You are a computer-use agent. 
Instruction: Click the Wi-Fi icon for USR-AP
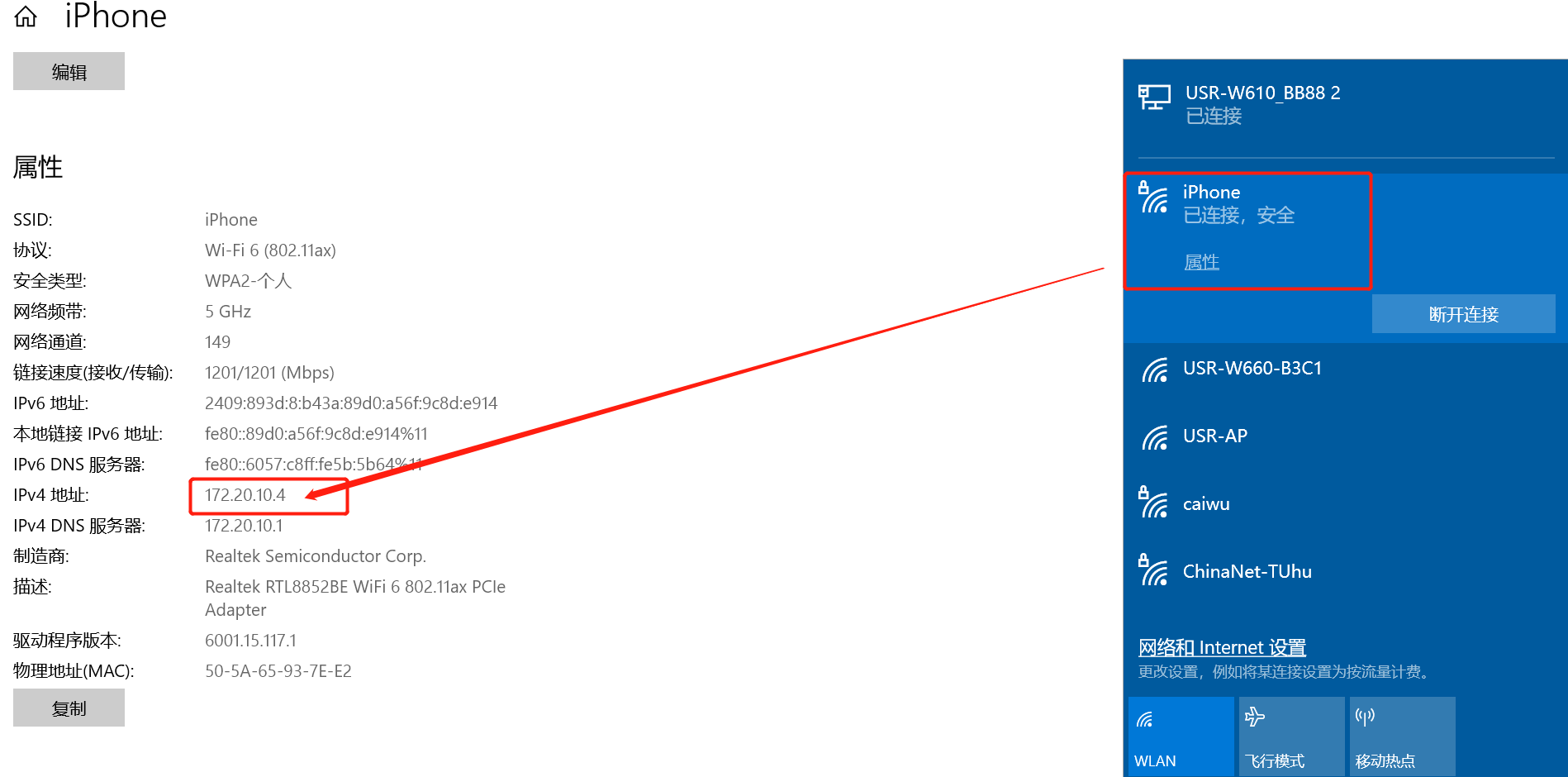pyautogui.click(x=1154, y=437)
